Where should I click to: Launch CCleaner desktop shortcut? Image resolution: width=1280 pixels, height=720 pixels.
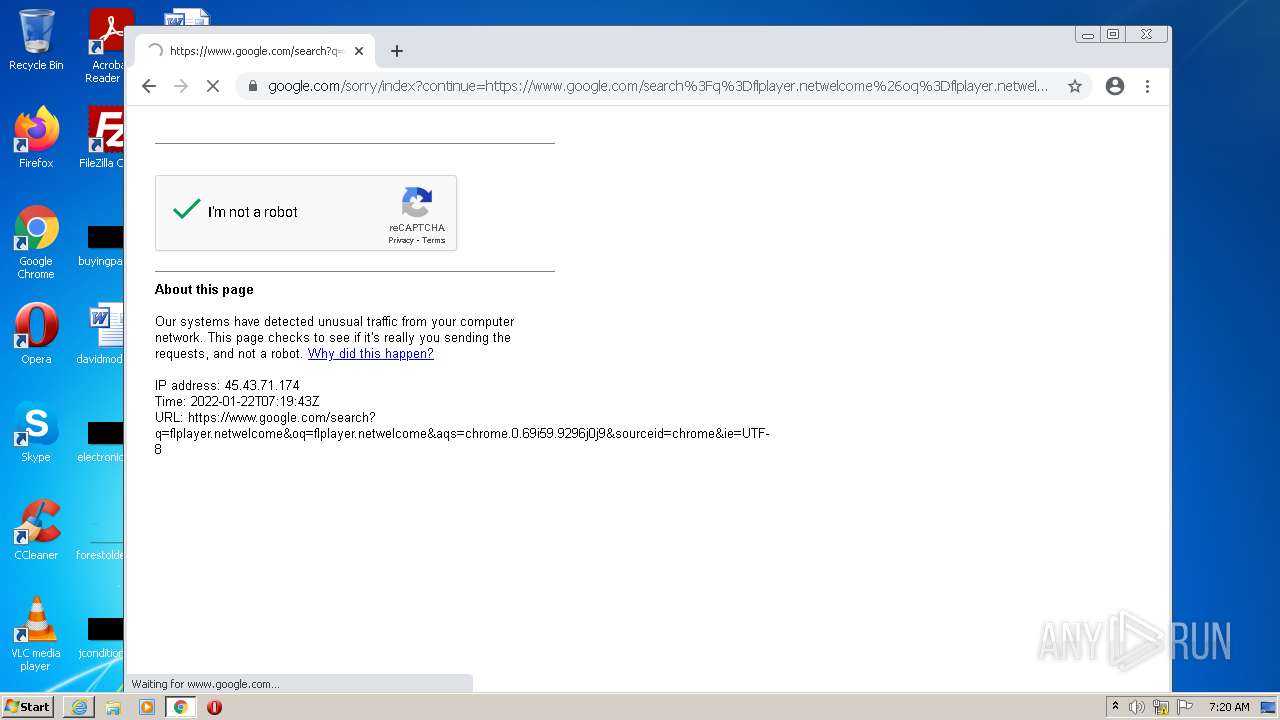coord(36,530)
